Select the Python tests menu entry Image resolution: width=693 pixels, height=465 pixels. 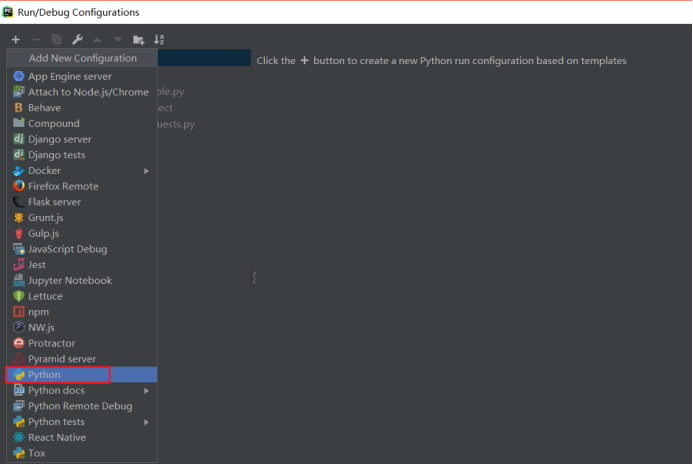[82, 422]
